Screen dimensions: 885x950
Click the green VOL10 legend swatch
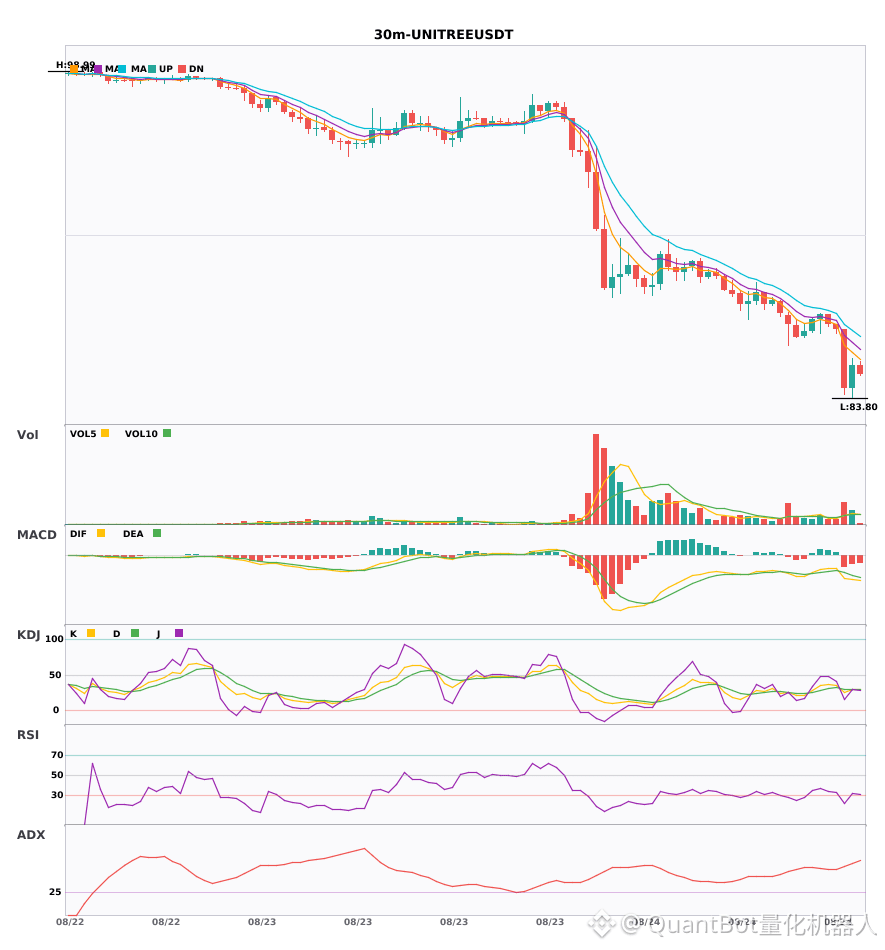point(167,433)
